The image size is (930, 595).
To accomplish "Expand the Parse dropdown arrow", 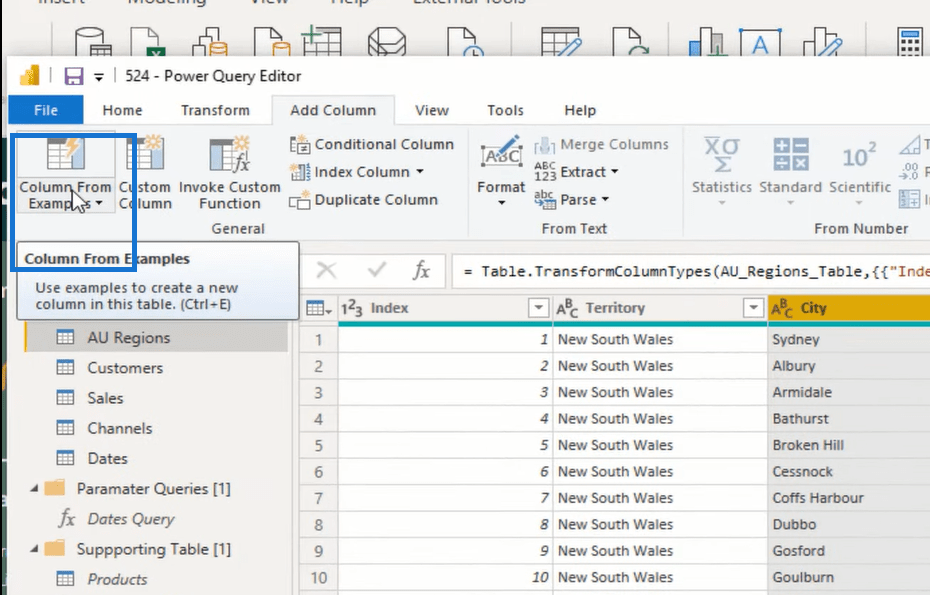I will 605,200.
